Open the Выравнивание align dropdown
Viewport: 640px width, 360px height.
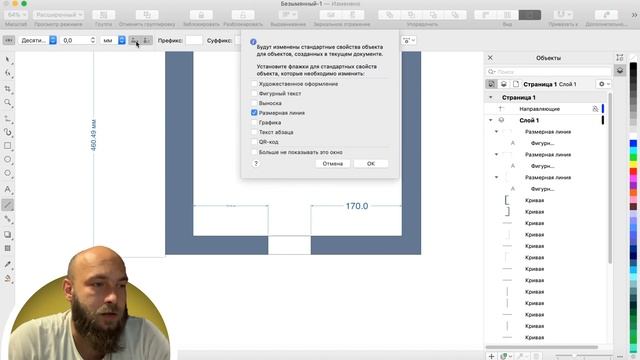click(288, 15)
